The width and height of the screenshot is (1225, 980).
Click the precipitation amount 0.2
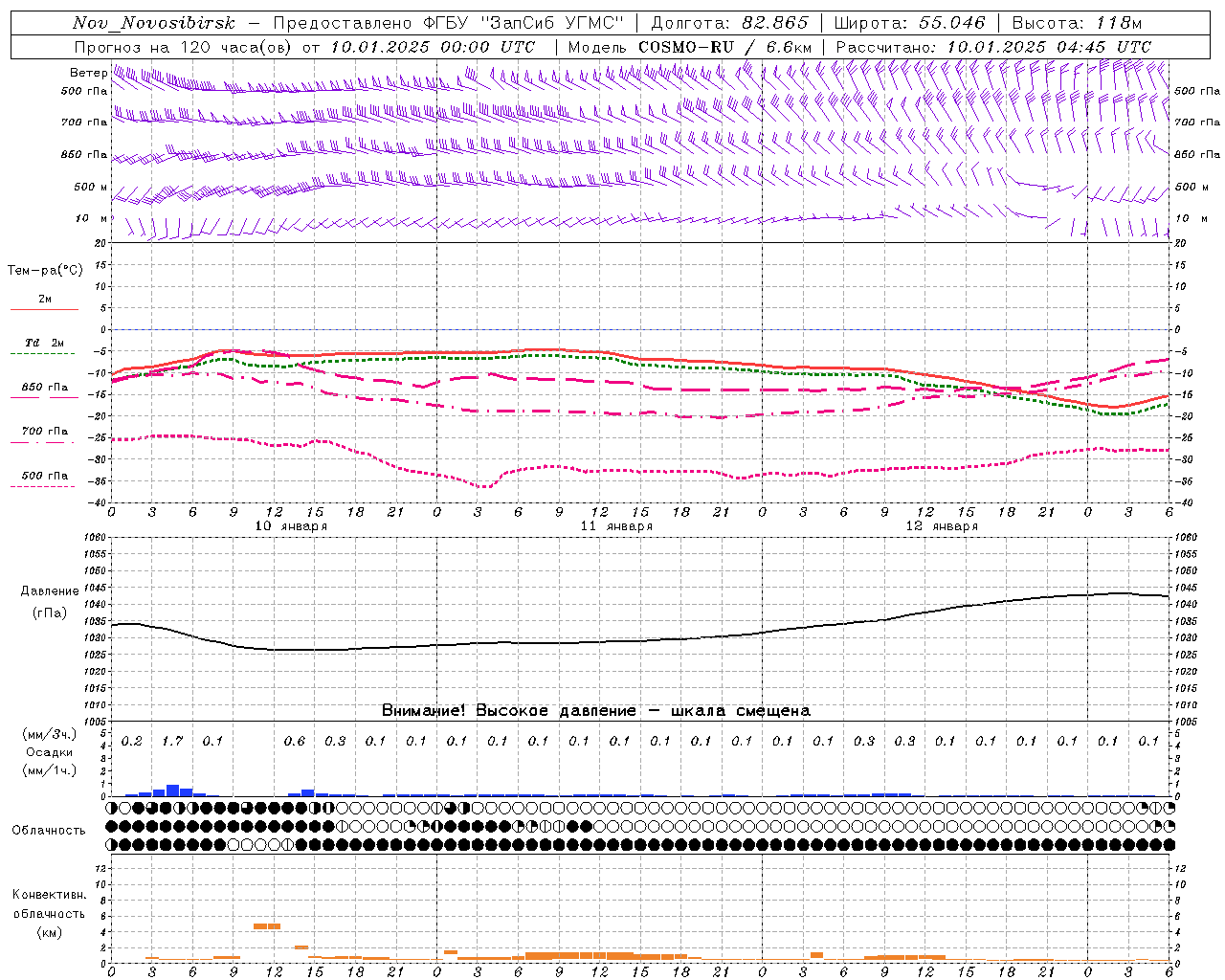pos(132,741)
